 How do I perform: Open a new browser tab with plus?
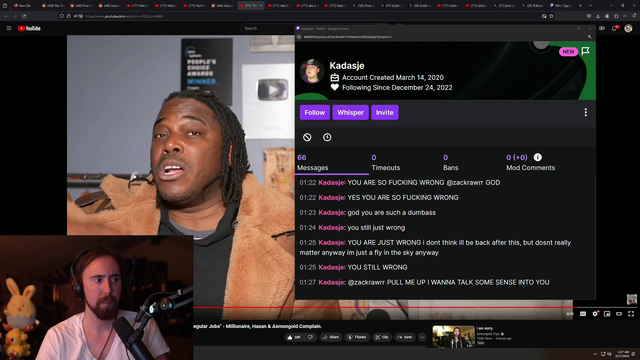[x=580, y=6]
